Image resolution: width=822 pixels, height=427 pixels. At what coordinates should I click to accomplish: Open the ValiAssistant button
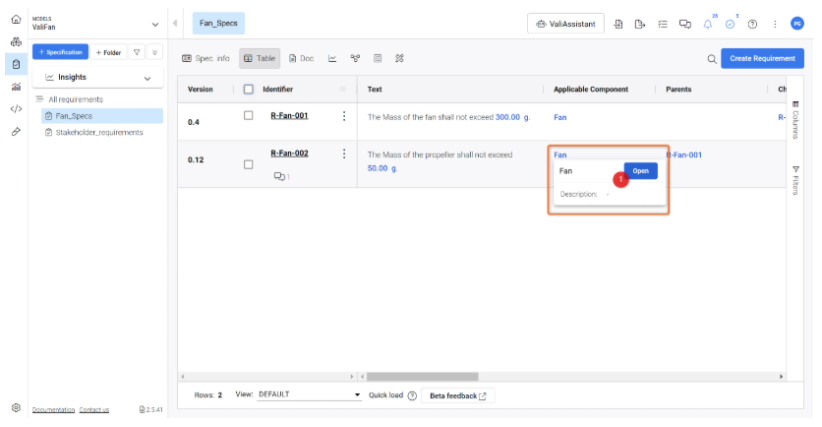coord(566,24)
